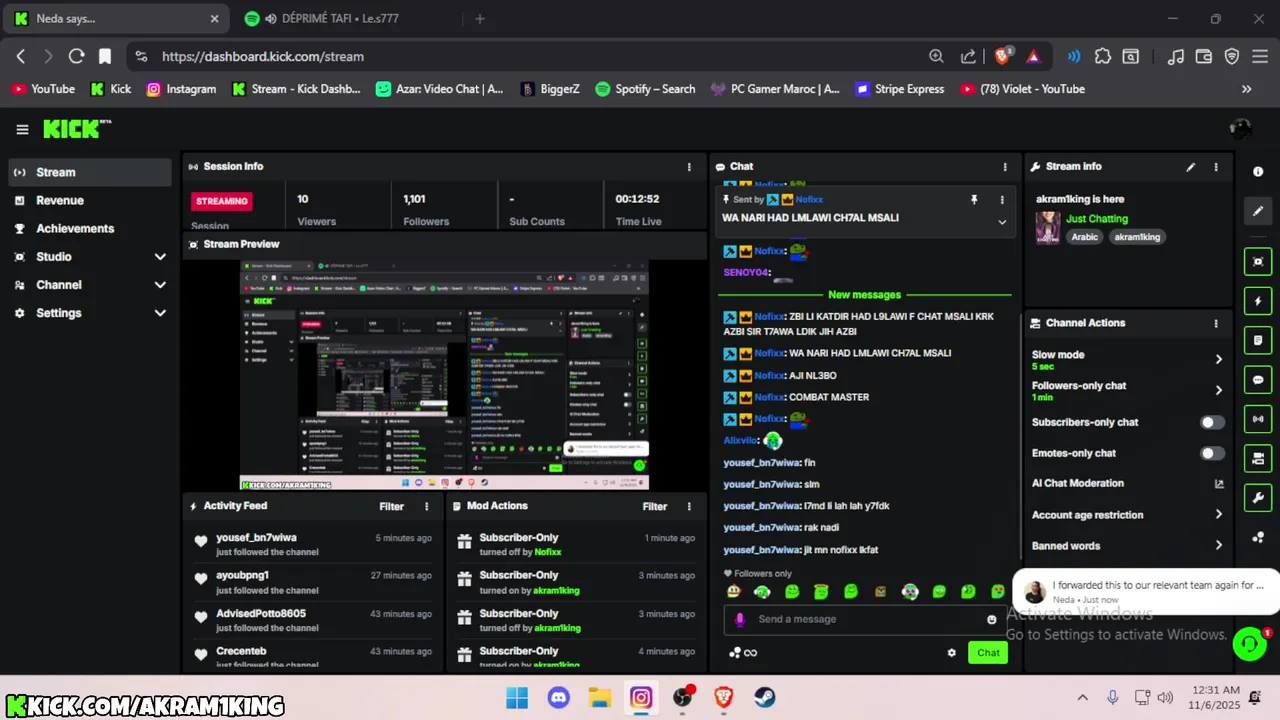Toggle the notes widget in right sidebar
This screenshot has height=720, width=1280.
[1258, 341]
